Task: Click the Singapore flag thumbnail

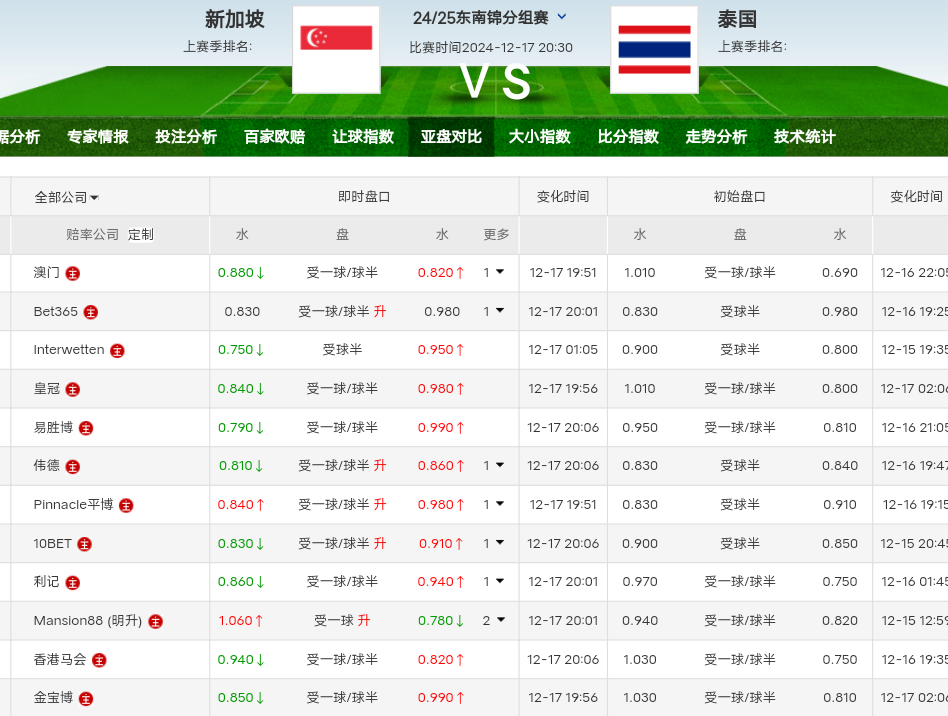Action: [336, 50]
